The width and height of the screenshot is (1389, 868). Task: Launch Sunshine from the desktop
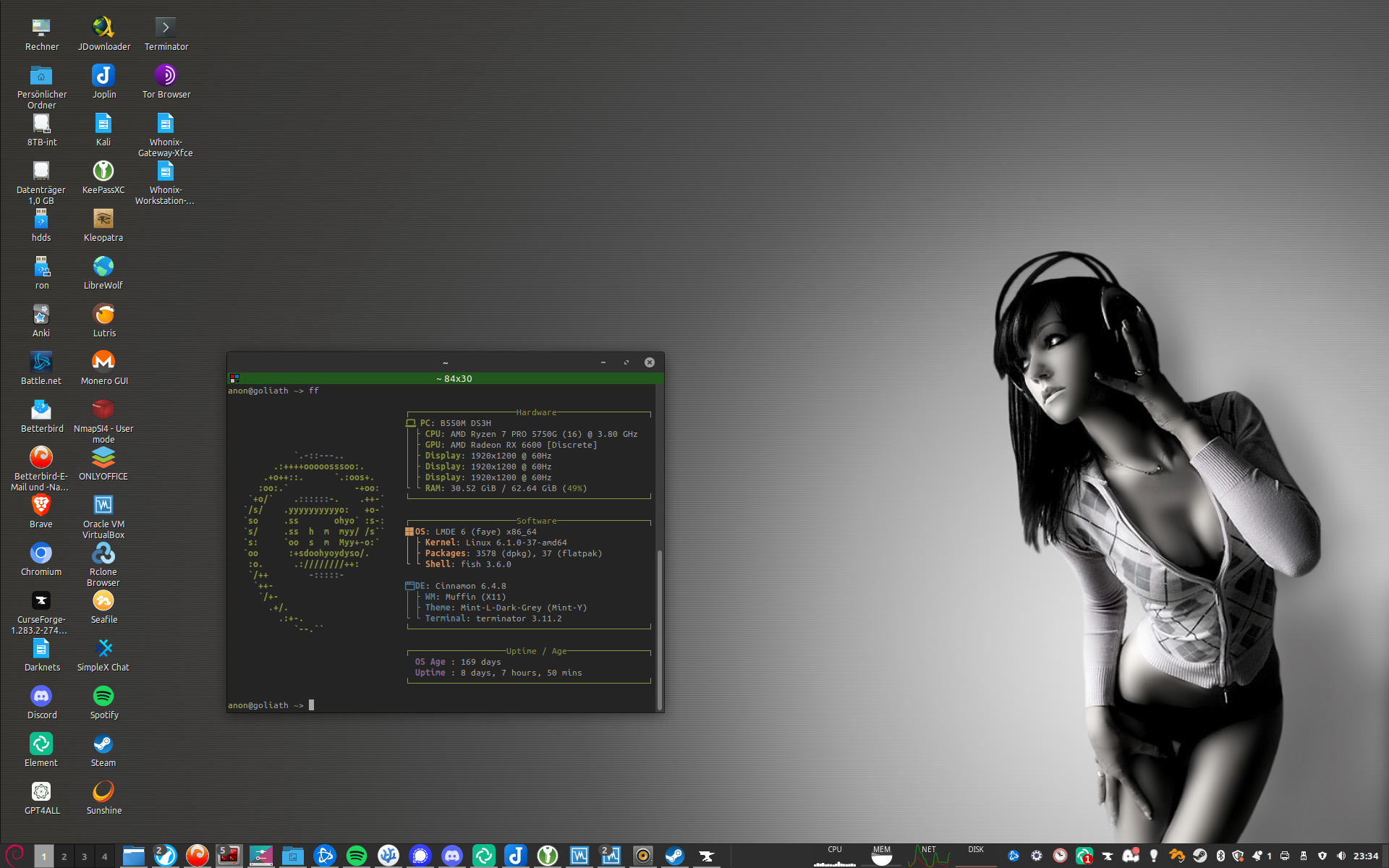point(103,799)
